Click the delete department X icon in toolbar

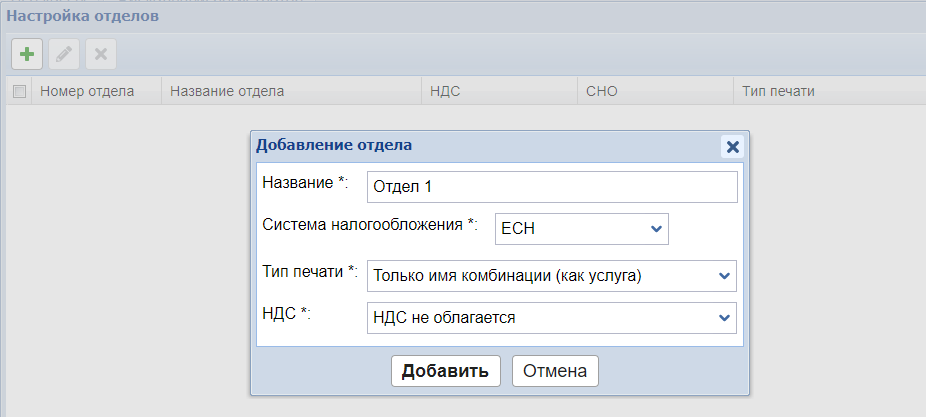coord(100,53)
